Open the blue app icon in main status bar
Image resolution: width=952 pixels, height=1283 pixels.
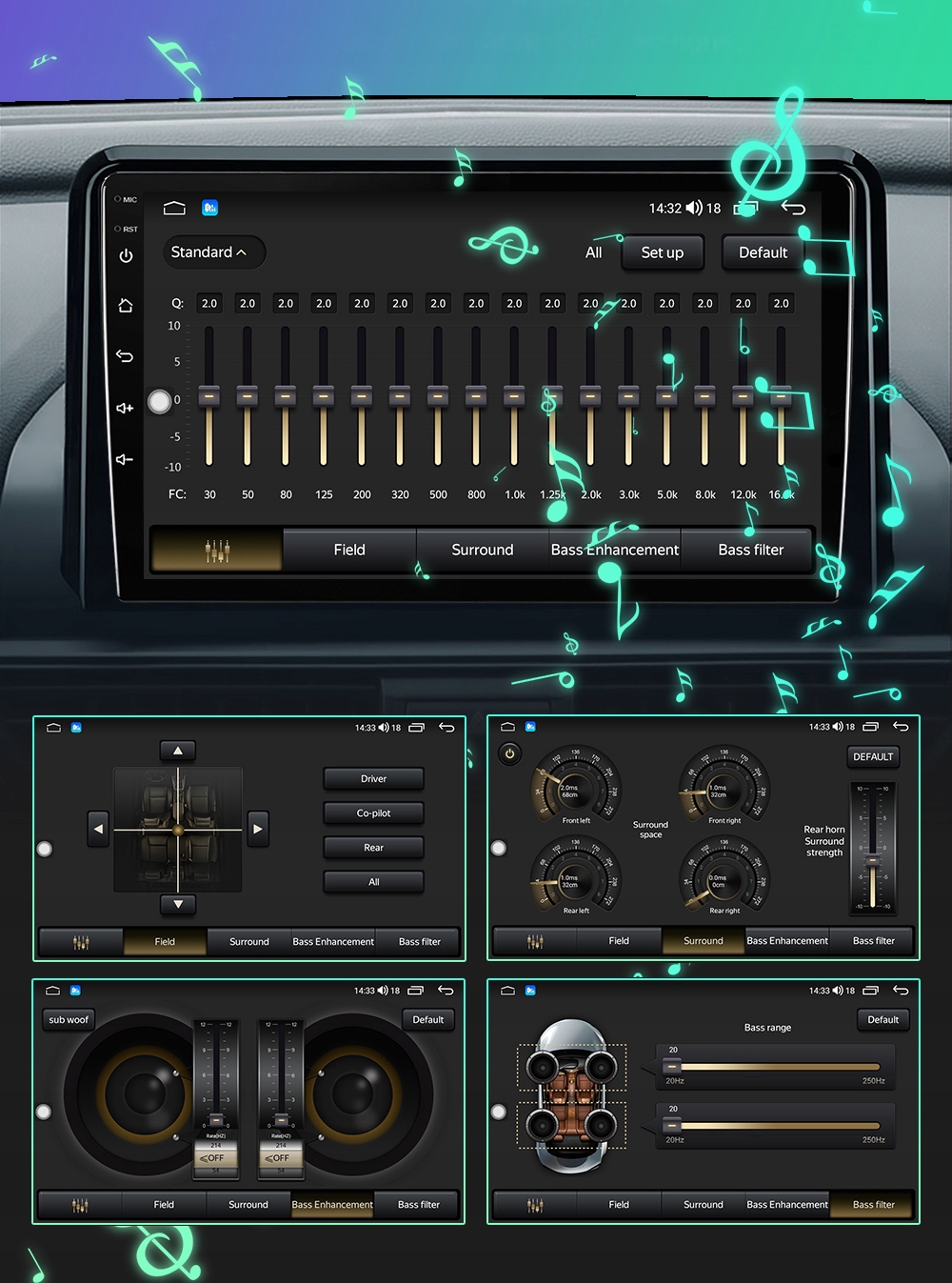point(210,208)
